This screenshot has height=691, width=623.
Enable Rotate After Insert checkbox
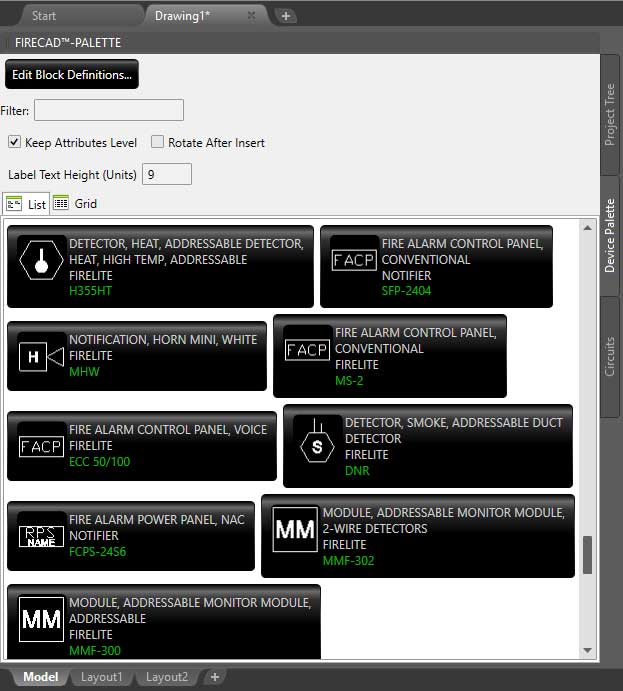point(157,142)
